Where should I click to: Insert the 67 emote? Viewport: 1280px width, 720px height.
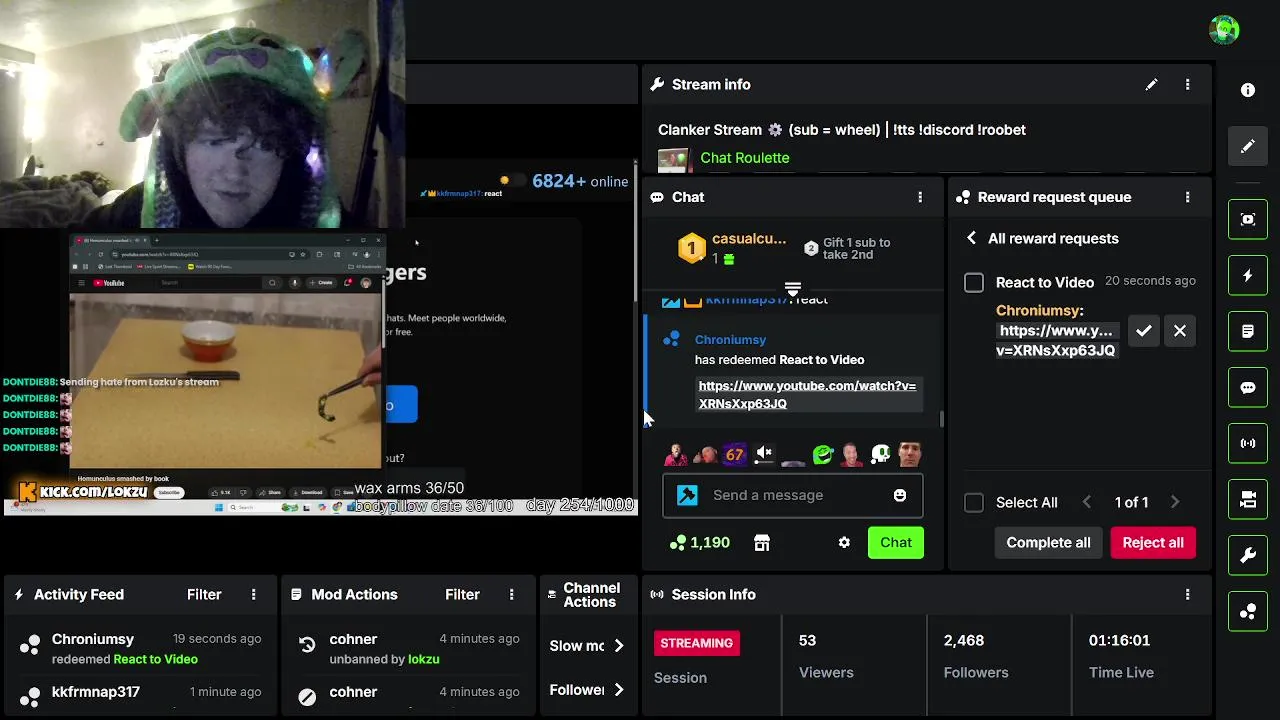735,455
